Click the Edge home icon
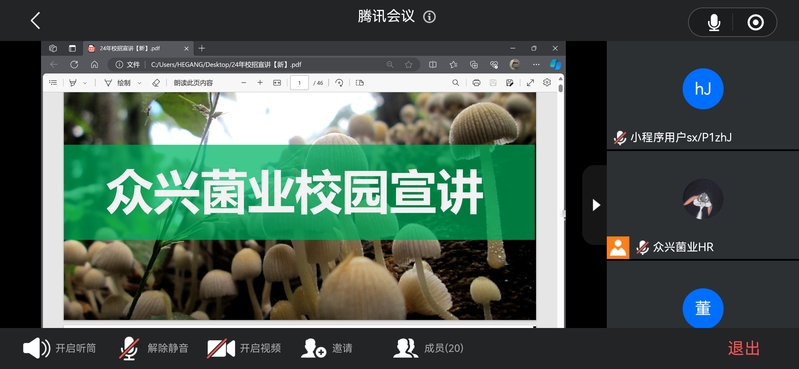799x369 pixels. (94, 65)
